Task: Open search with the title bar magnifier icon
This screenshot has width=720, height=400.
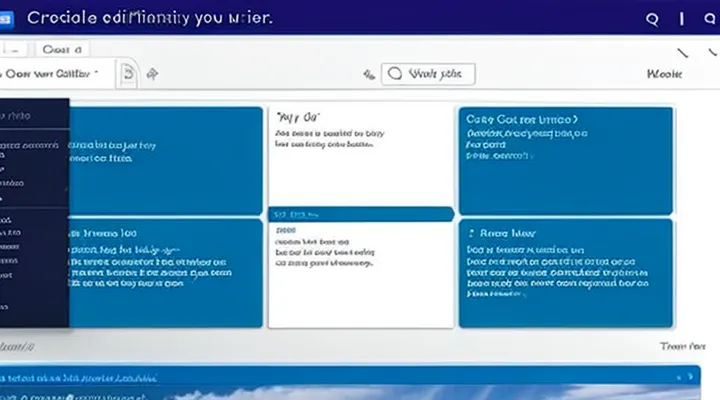Action: pos(653,19)
